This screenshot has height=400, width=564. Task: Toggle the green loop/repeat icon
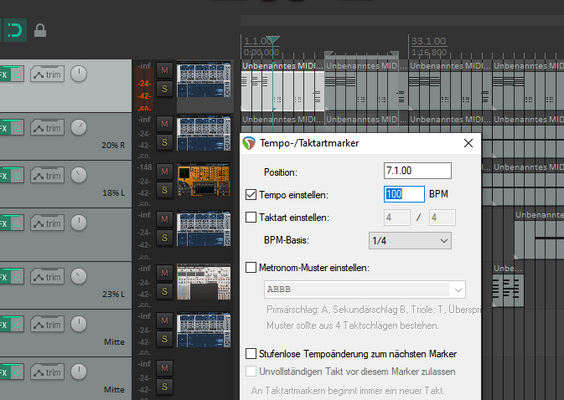pos(15,30)
